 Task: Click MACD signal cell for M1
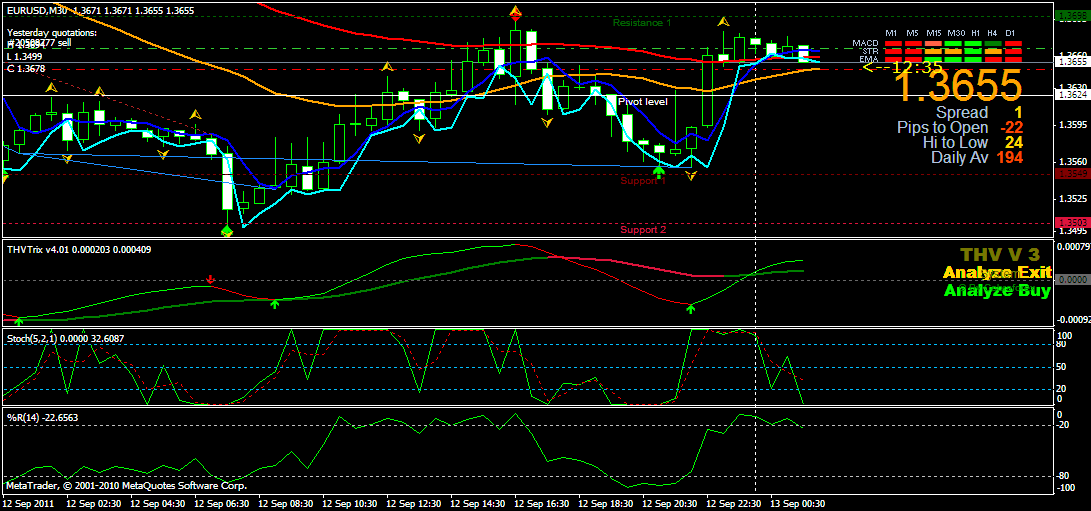891,44
